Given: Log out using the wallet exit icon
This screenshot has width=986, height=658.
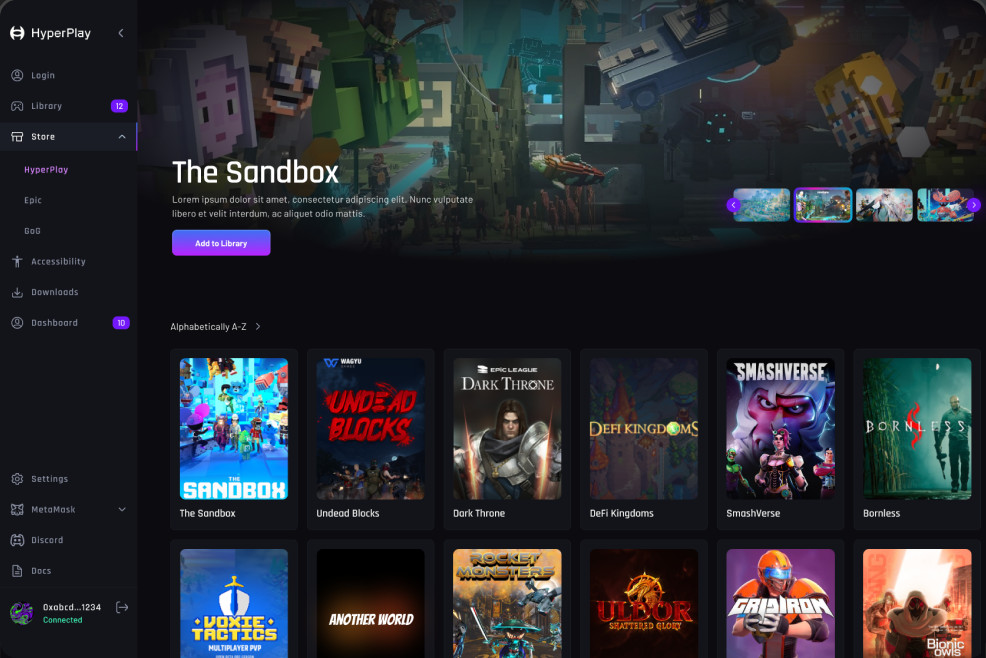Looking at the screenshot, I should pyautogui.click(x=122, y=607).
